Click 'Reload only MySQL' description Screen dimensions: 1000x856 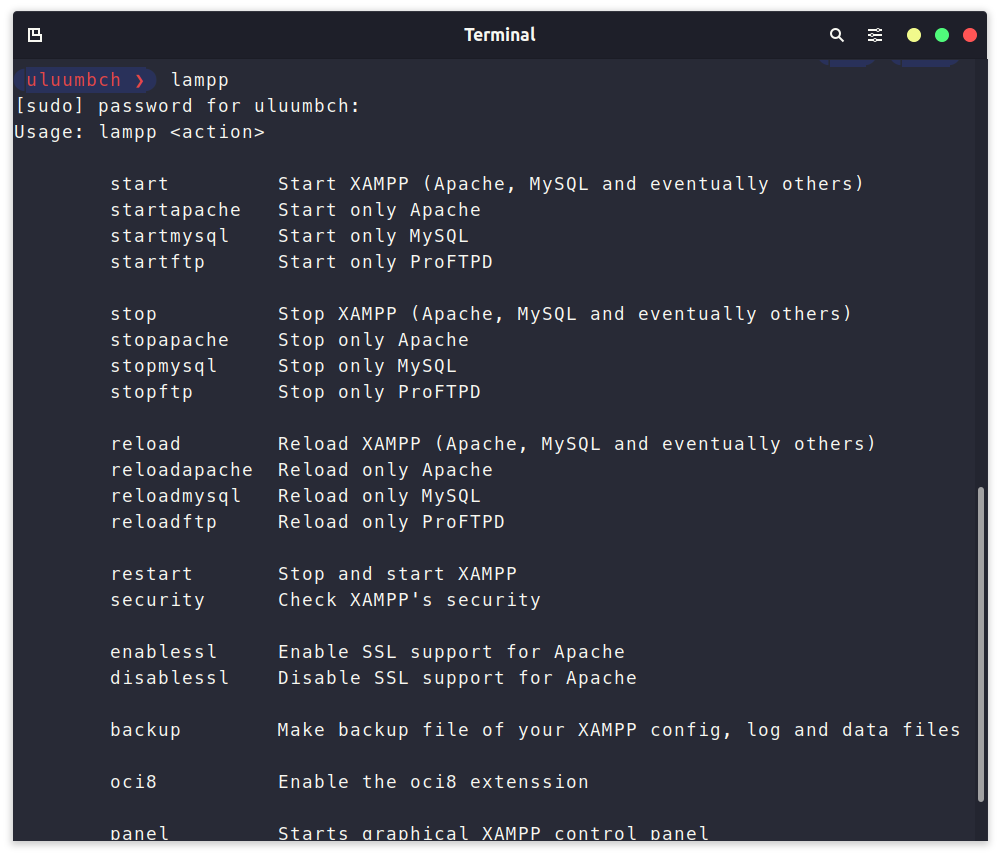click(379, 496)
